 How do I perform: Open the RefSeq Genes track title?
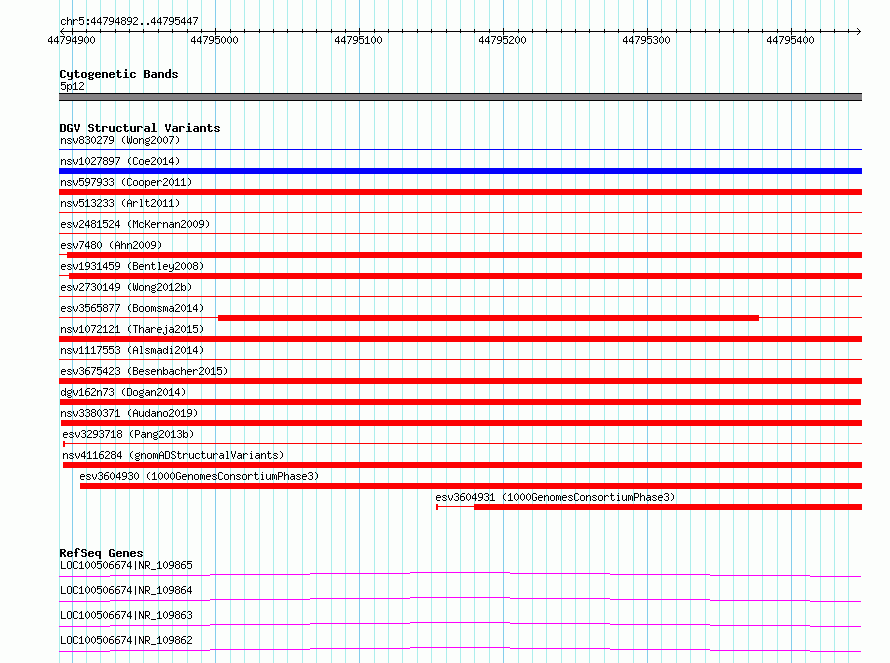coord(101,553)
